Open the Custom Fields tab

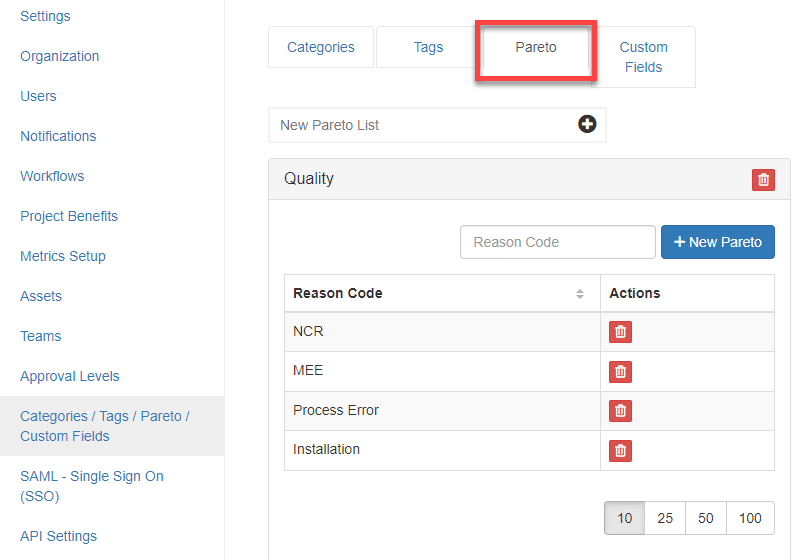[643, 57]
